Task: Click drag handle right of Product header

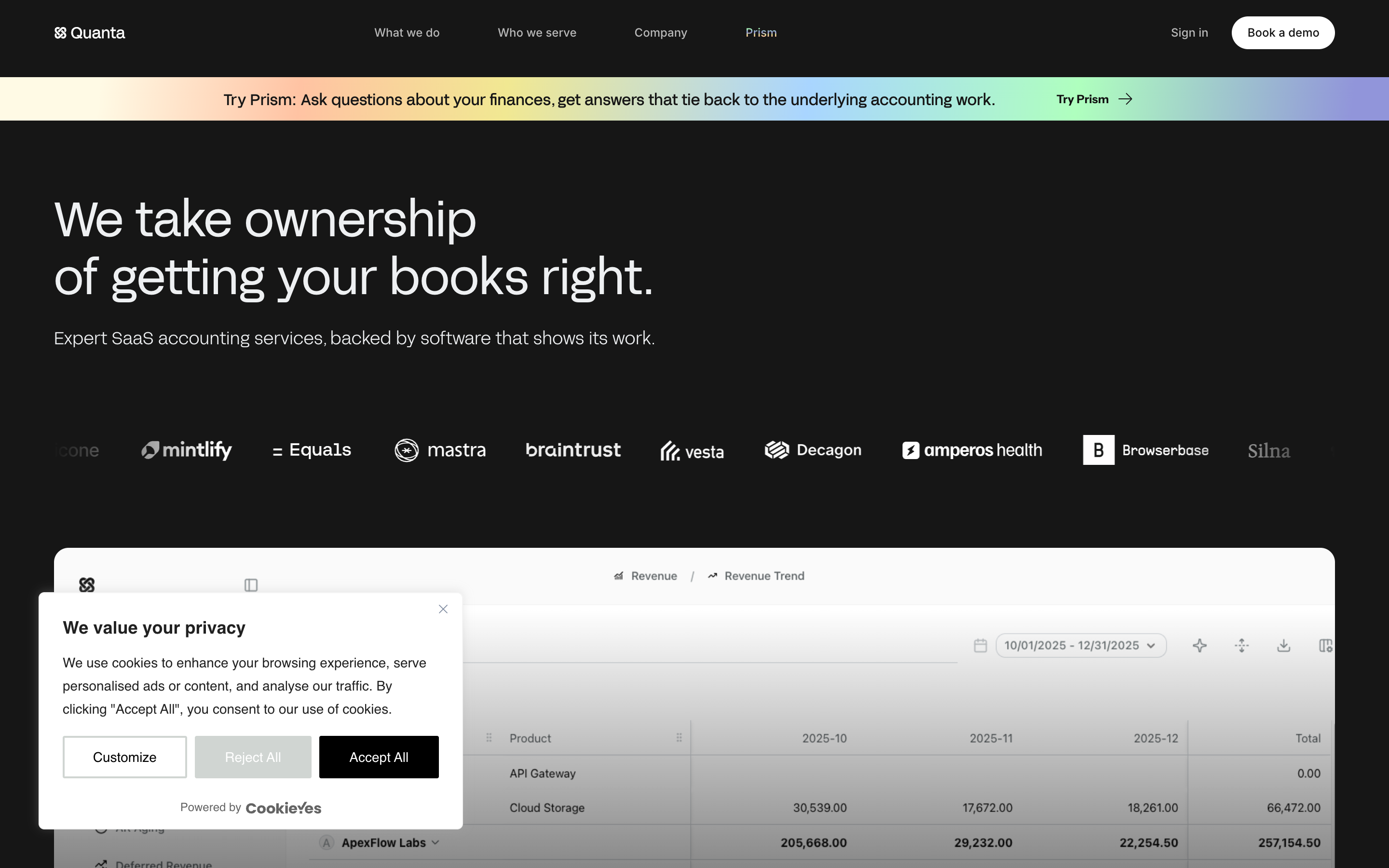Action: [679, 738]
